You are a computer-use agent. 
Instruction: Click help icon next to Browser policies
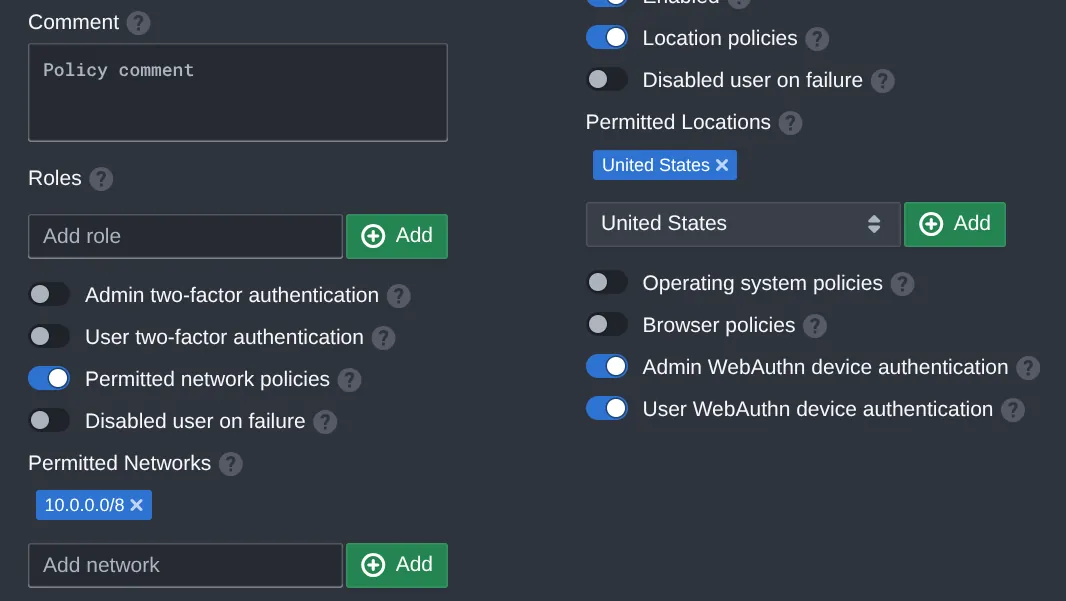tap(815, 325)
